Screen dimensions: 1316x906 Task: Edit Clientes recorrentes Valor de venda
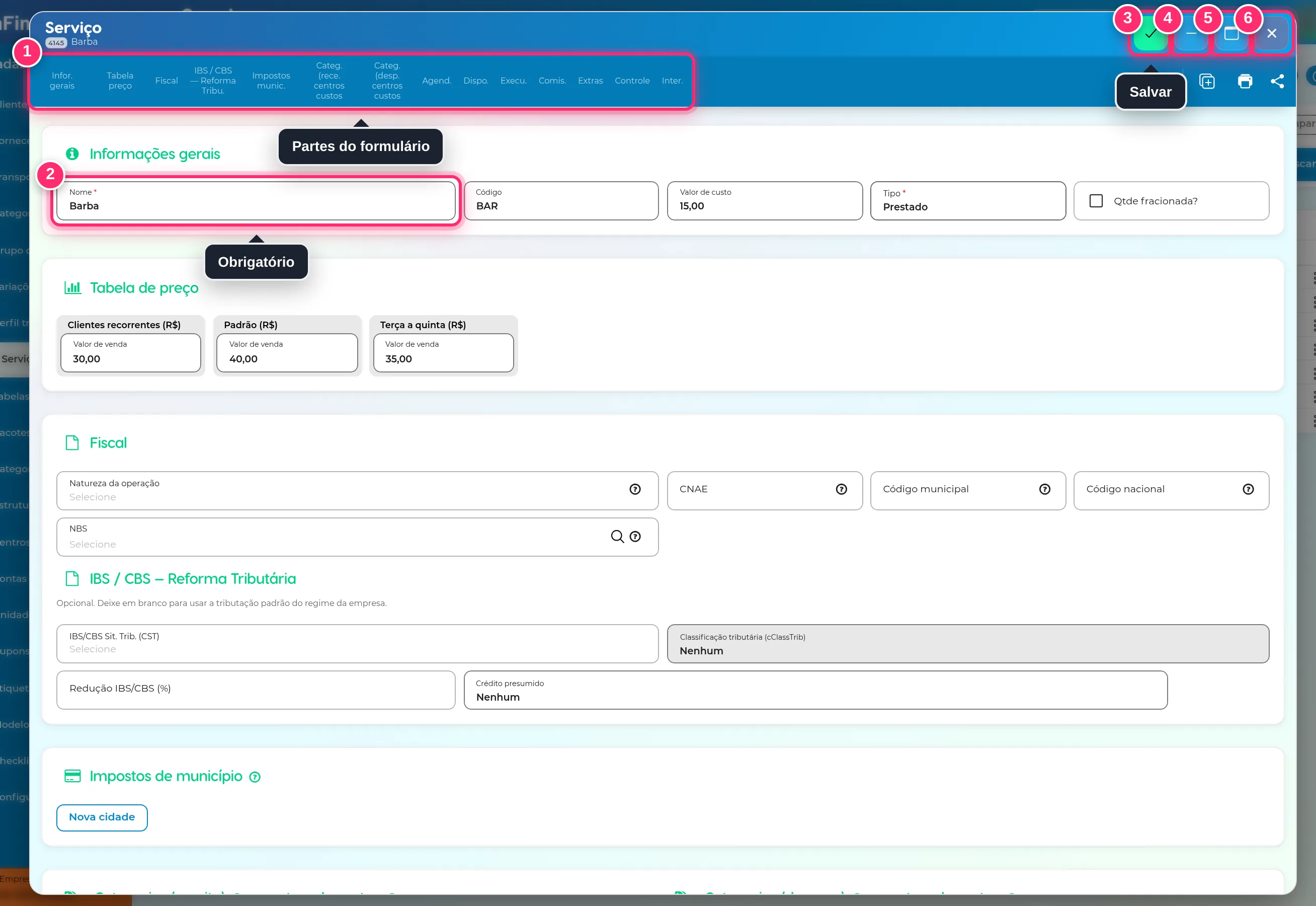tap(130, 353)
